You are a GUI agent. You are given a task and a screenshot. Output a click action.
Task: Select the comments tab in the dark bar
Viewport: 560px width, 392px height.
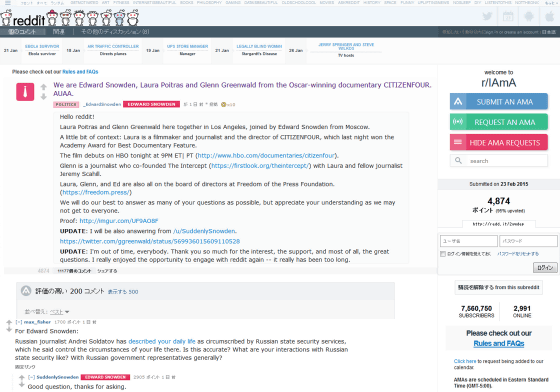click(x=22, y=32)
